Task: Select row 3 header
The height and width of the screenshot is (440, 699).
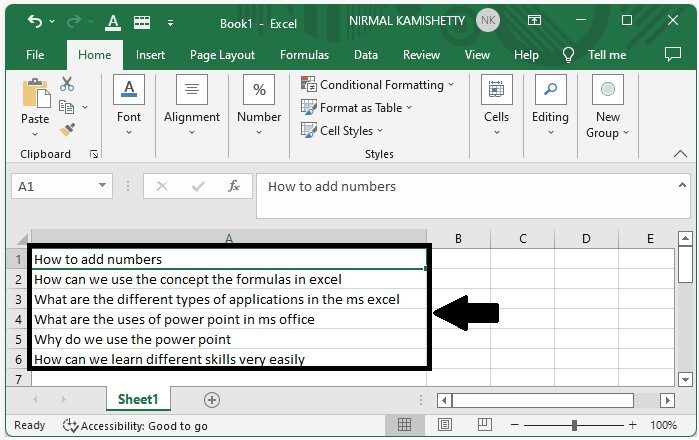Action: tap(18, 299)
